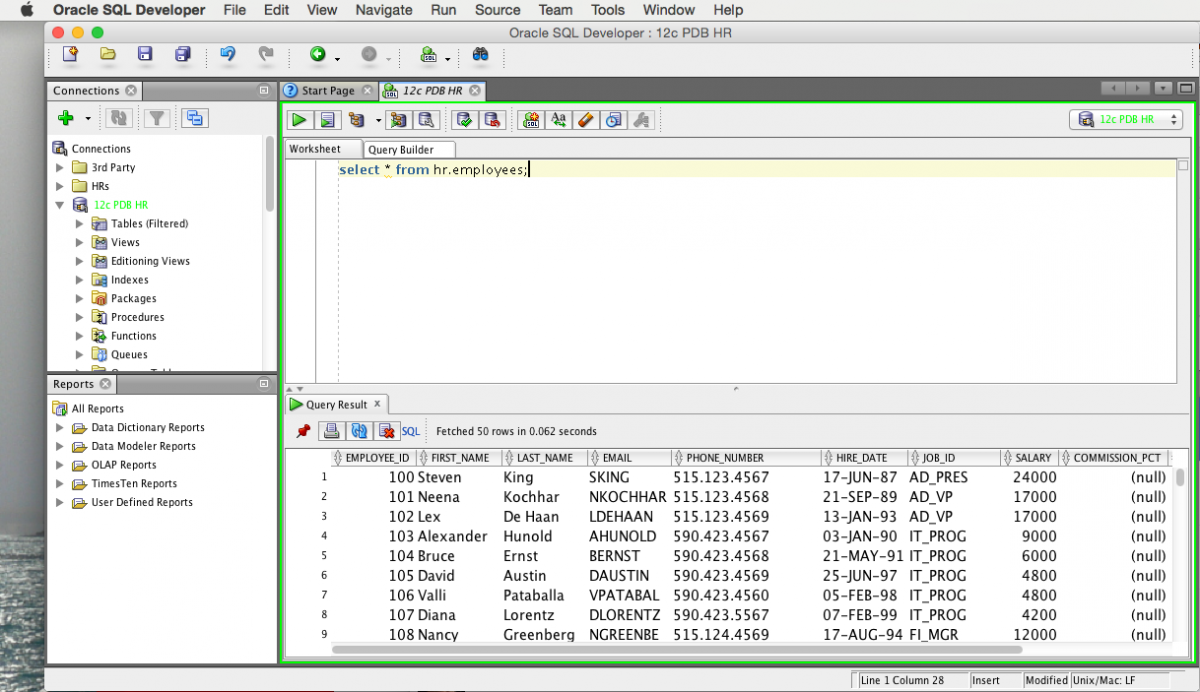This screenshot has width=1200, height=692.
Task: Click the Refresh icon in Query Result
Action: coord(359,431)
